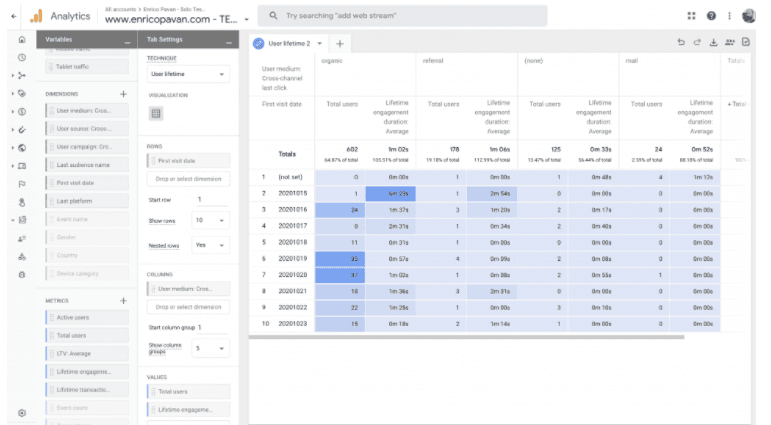Image resolution: width=771 pixels, height=425 pixels.
Task: Download the exploration data
Action: coord(713,43)
